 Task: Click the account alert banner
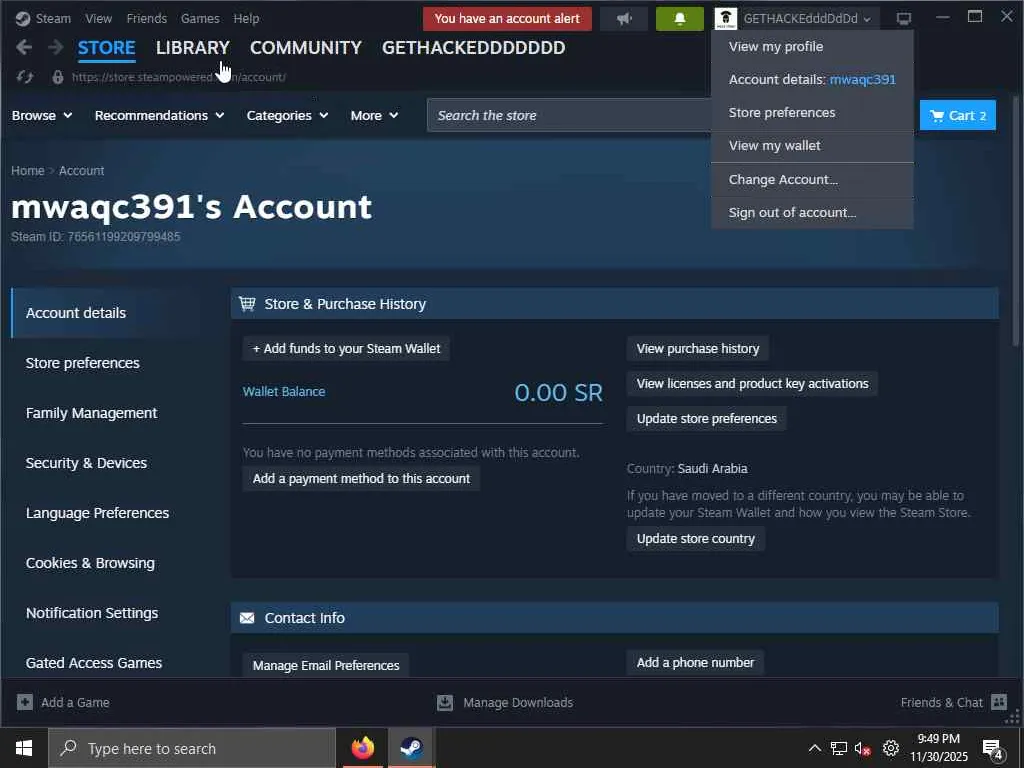pyautogui.click(x=507, y=18)
